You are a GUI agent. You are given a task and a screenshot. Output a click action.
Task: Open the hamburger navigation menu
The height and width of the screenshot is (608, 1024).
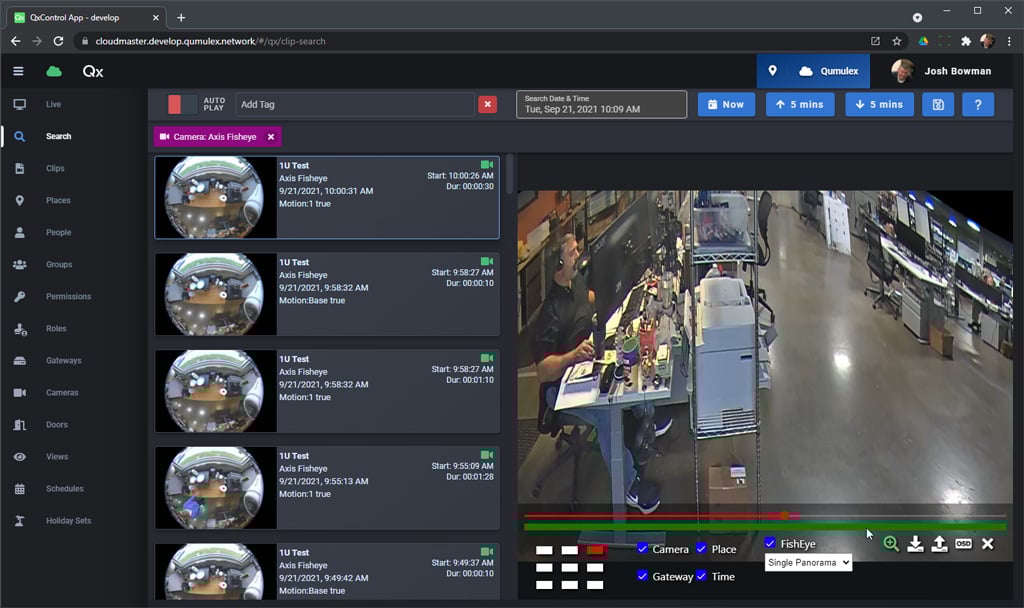coord(17,71)
